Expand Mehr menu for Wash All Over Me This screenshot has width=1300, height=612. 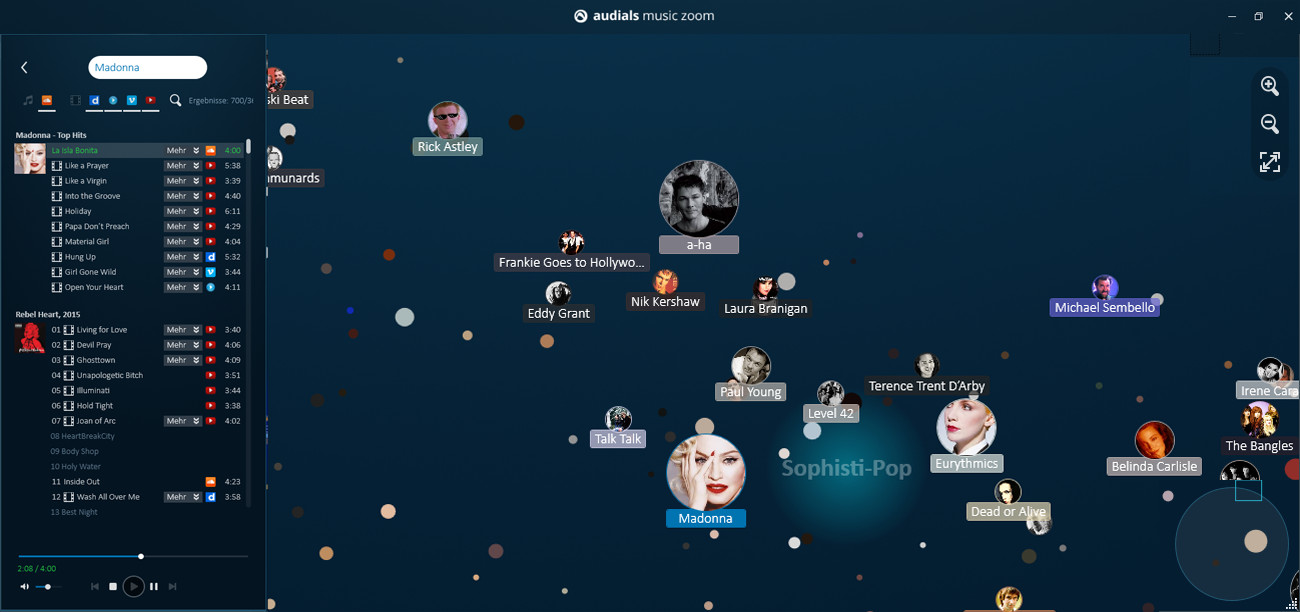(x=183, y=497)
